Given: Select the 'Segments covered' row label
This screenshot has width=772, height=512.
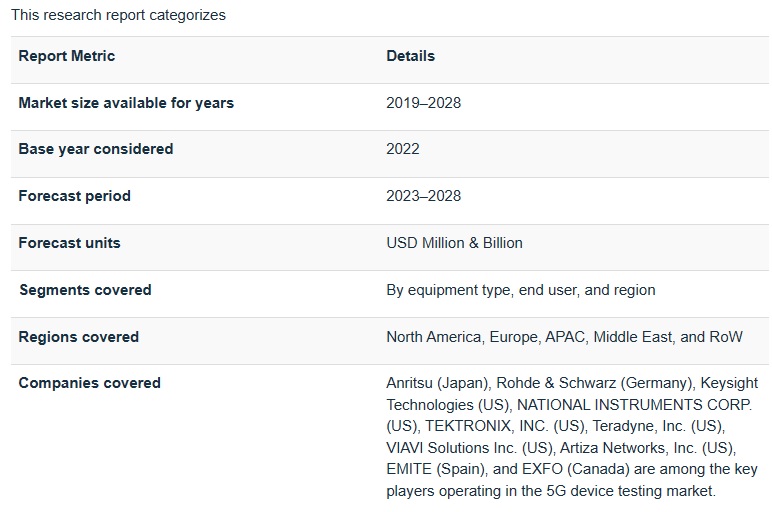Looking at the screenshot, I should (x=85, y=290).
